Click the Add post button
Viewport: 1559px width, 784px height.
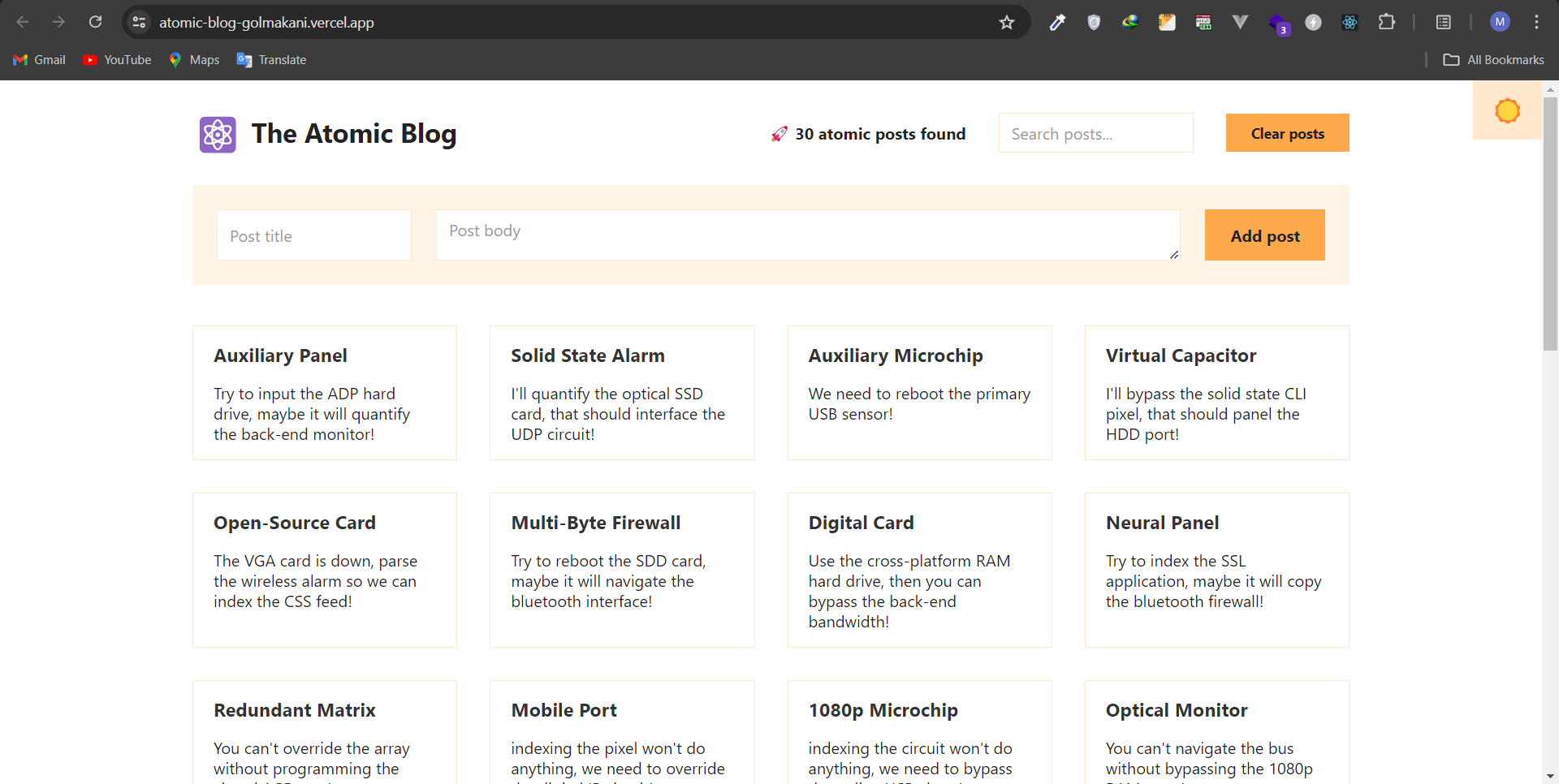coord(1264,235)
